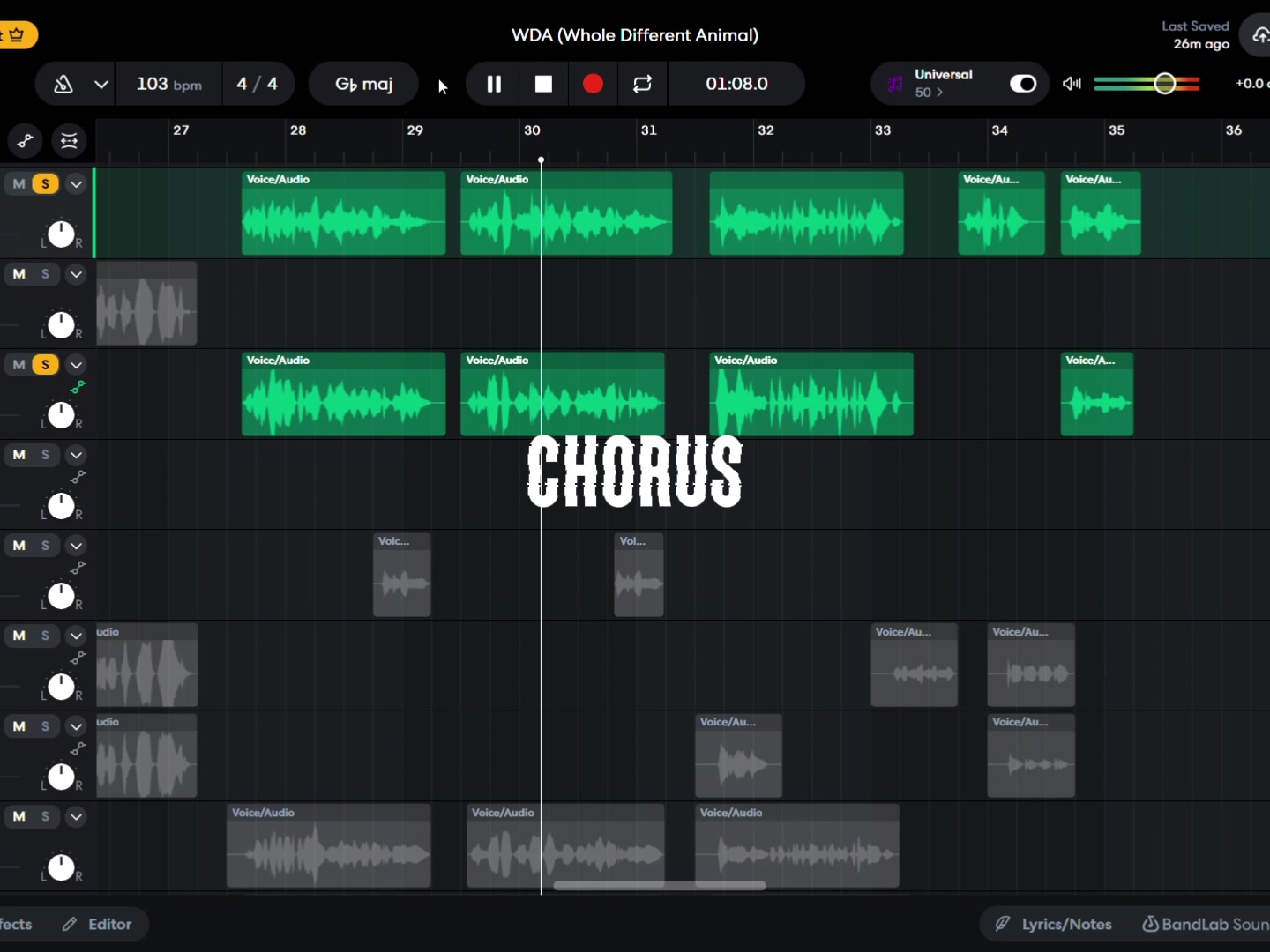The image size is (1270, 952).
Task: Start recording with the red record button
Action: [x=593, y=84]
